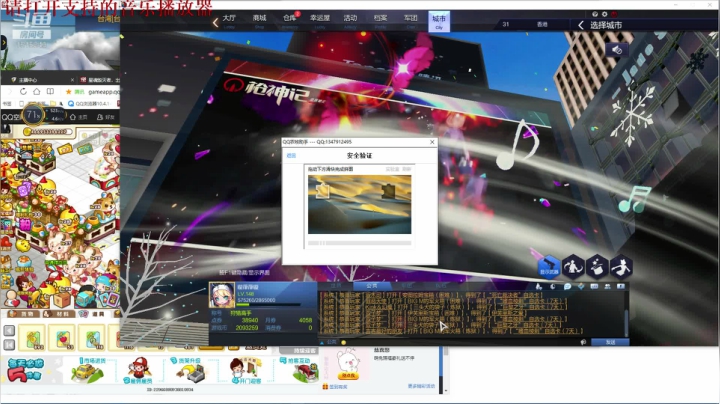
Task: Open the 档案 Profile tab
Action: coord(380,20)
